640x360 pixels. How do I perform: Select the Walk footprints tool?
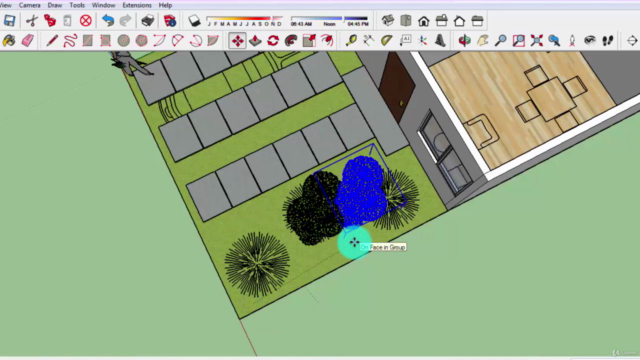(x=608, y=41)
